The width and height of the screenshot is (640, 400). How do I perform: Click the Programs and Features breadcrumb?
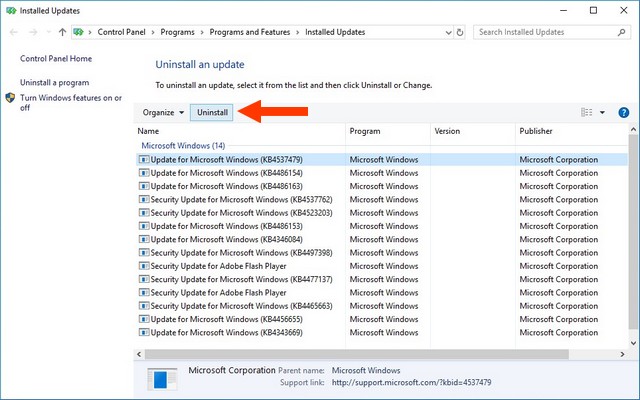[x=250, y=32]
